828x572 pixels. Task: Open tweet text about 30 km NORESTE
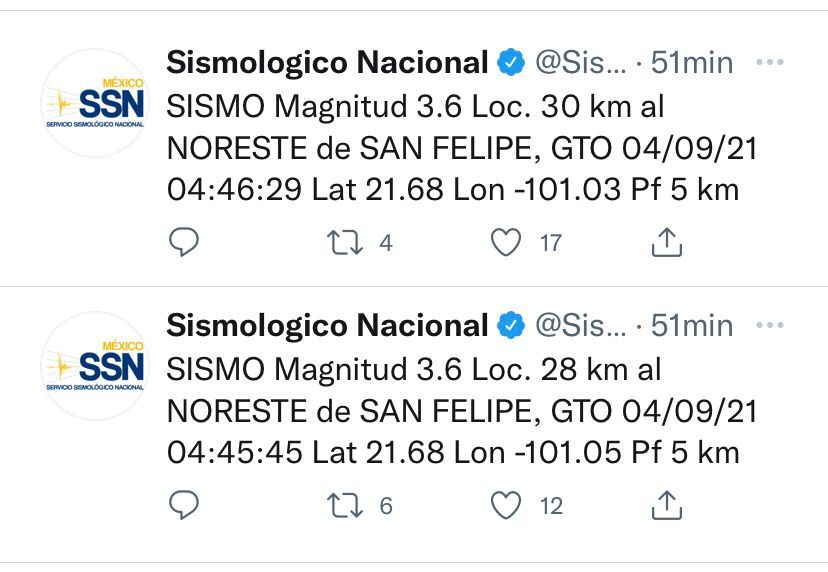(x=462, y=148)
